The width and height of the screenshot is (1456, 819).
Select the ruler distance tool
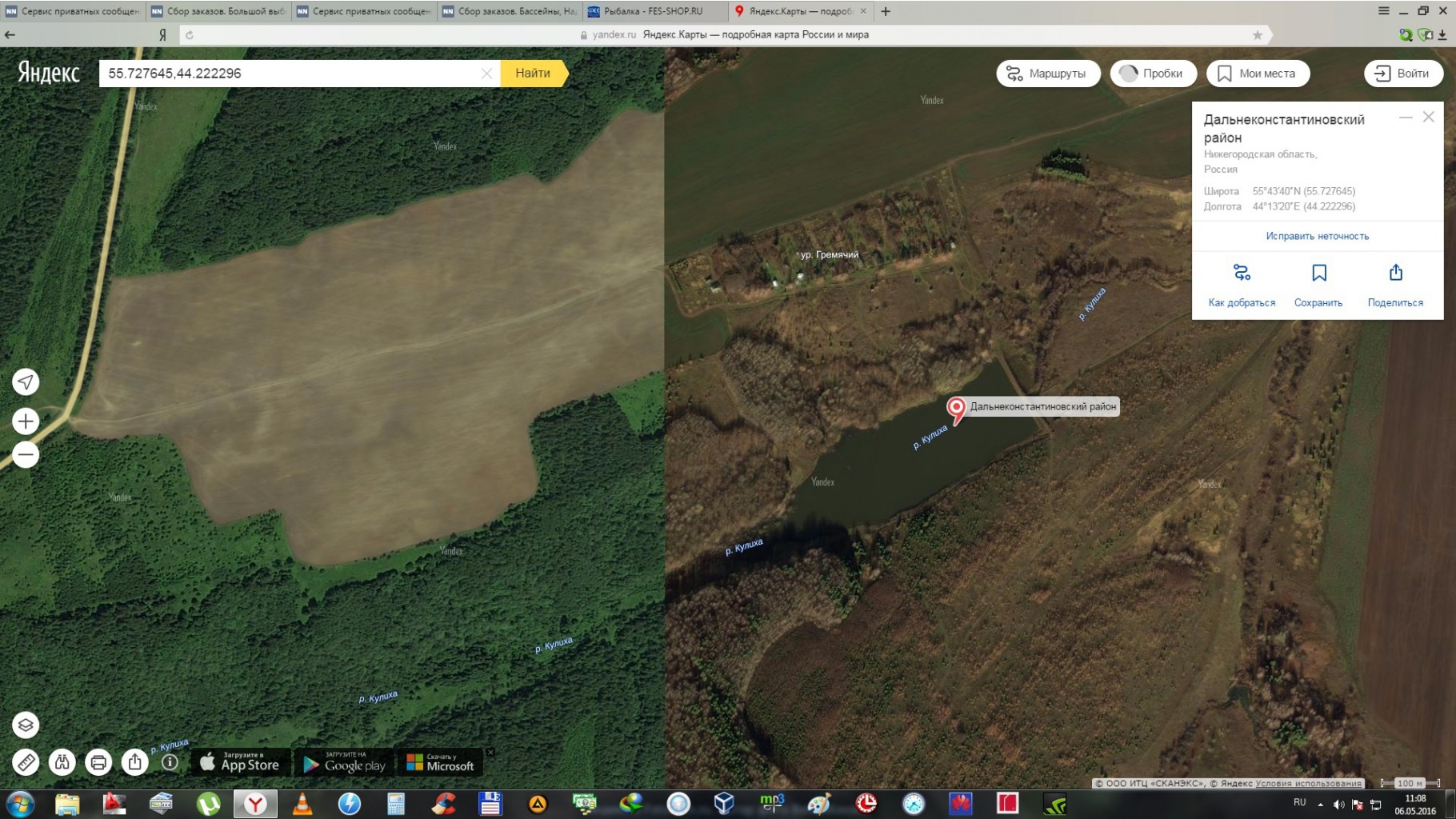(x=26, y=762)
